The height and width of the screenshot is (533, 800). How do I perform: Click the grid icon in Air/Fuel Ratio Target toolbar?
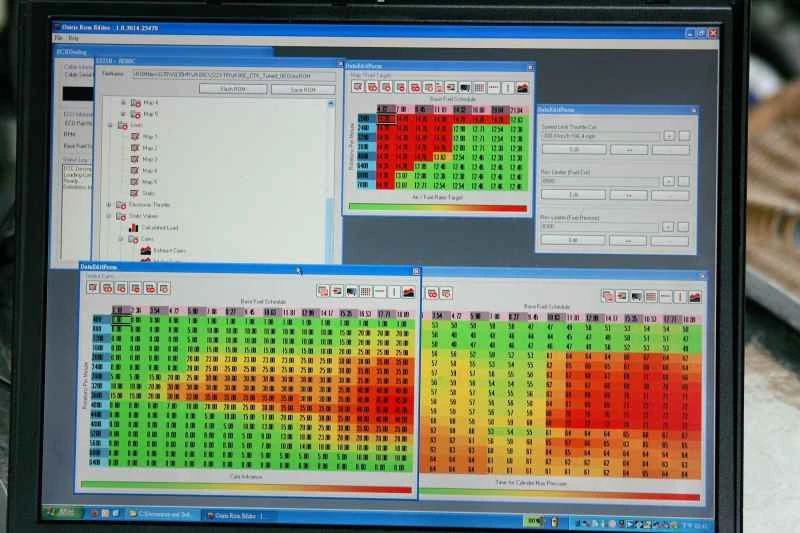[x=479, y=87]
